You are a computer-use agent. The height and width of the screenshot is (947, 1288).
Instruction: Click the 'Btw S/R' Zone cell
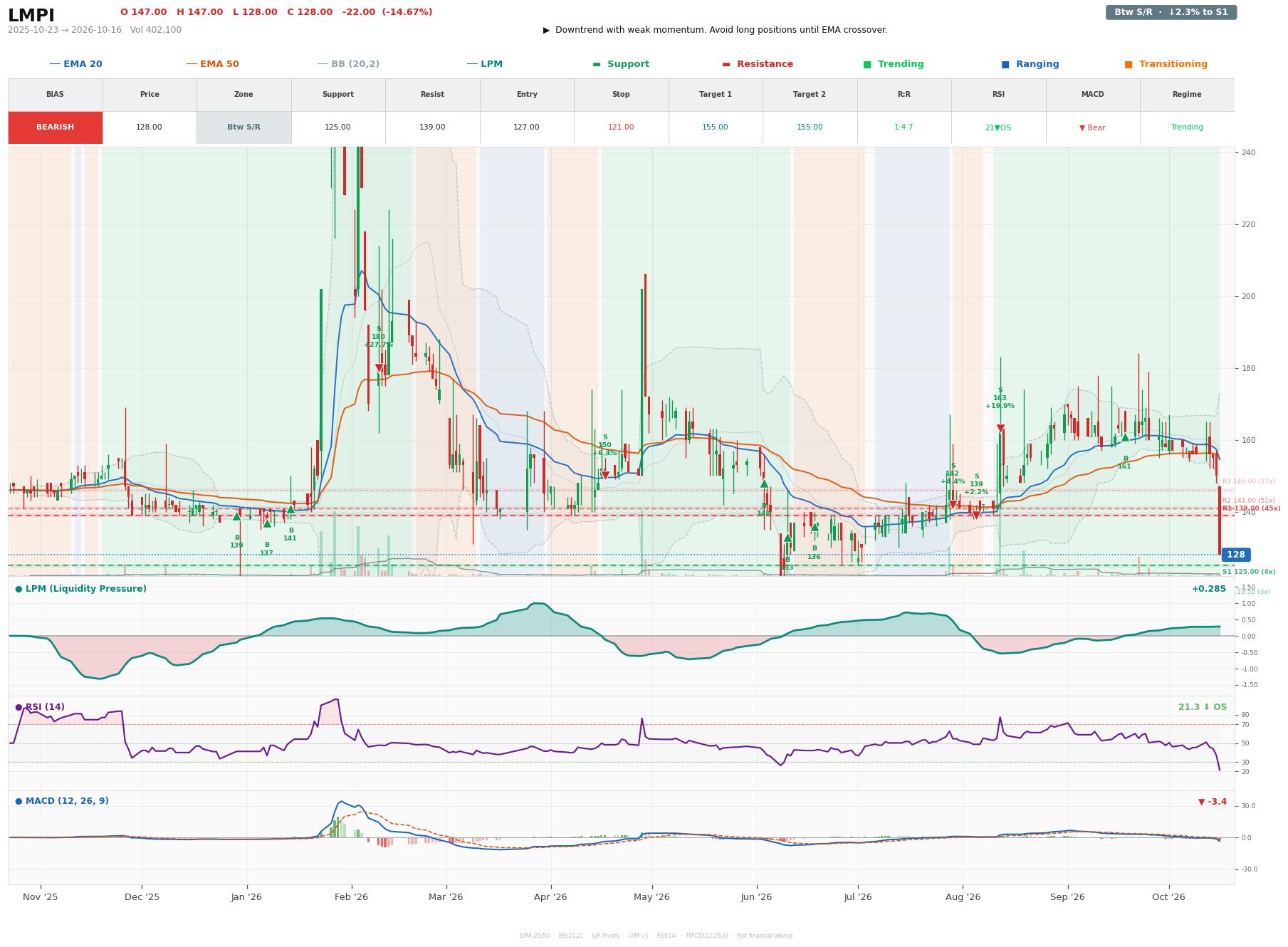click(244, 127)
